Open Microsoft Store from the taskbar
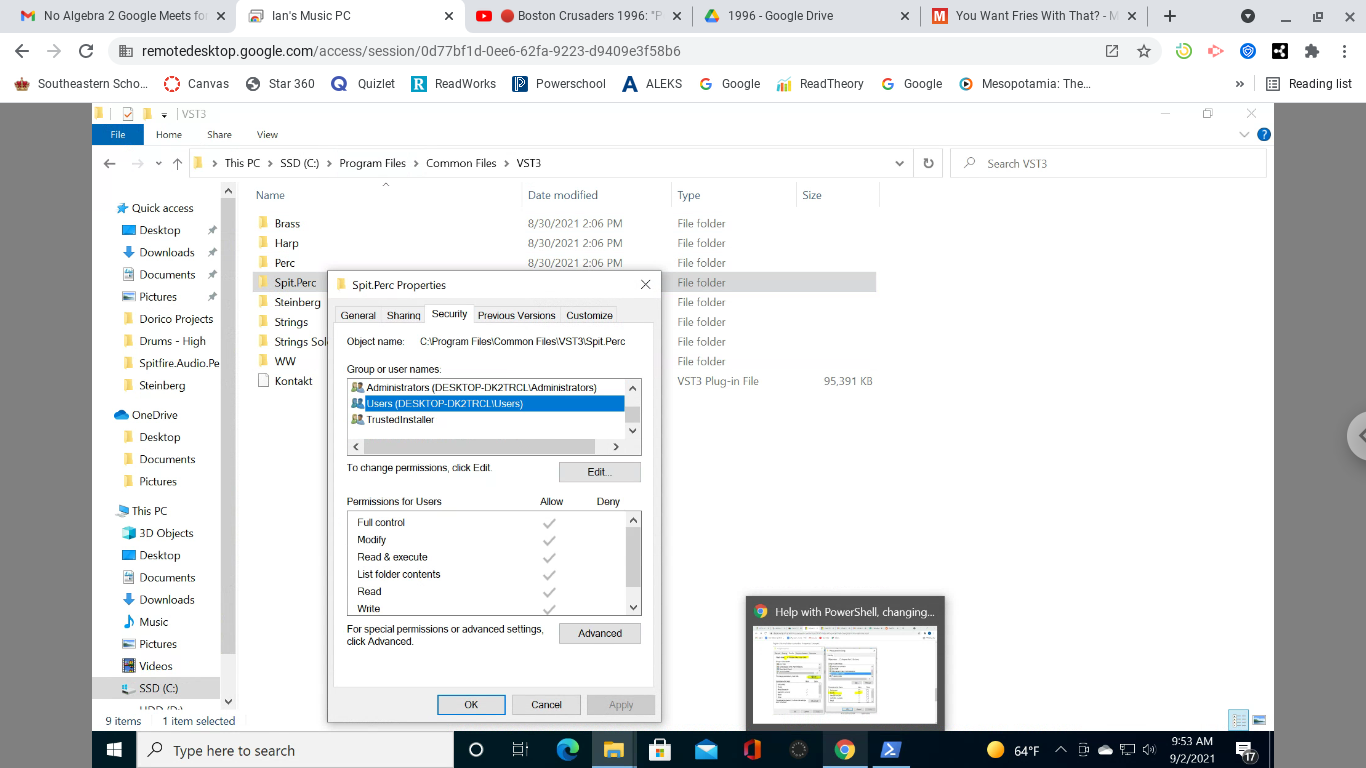The image size is (1366, 768). [659, 750]
